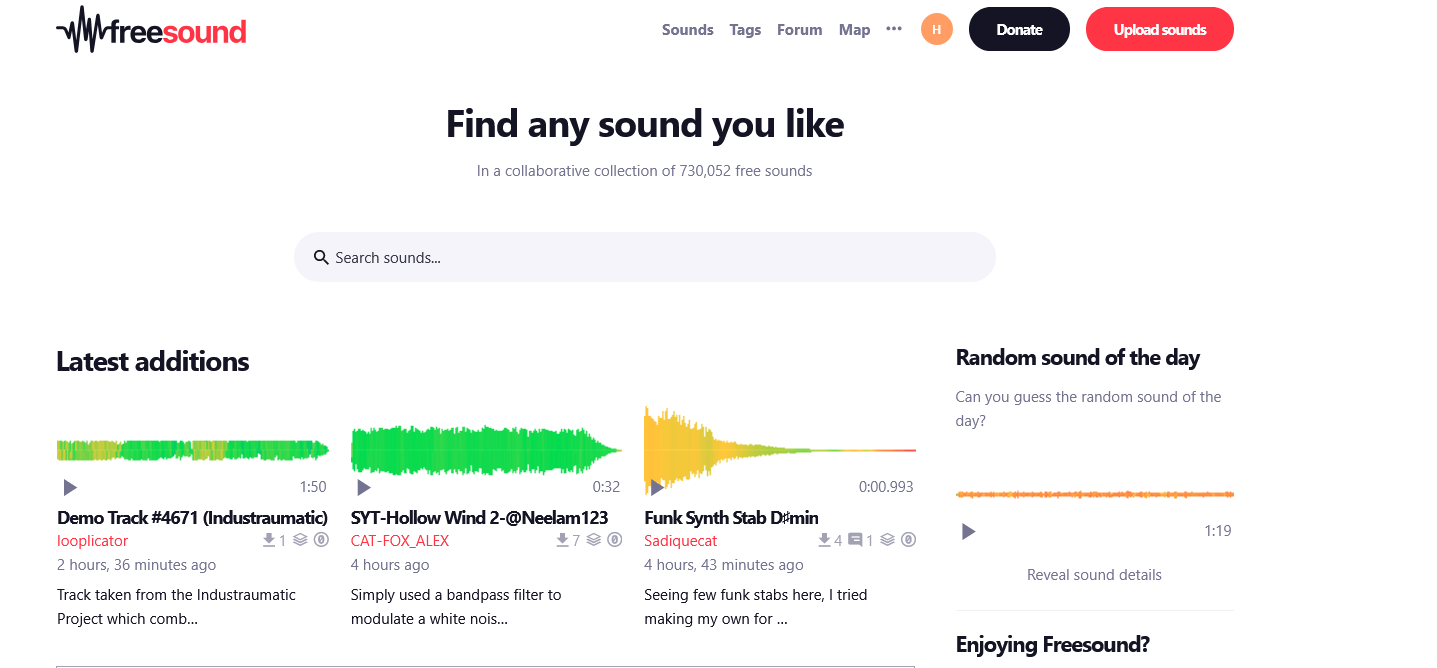Click the Upload sounds button
Image resolution: width=1437 pixels, height=668 pixels.
click(1160, 29)
